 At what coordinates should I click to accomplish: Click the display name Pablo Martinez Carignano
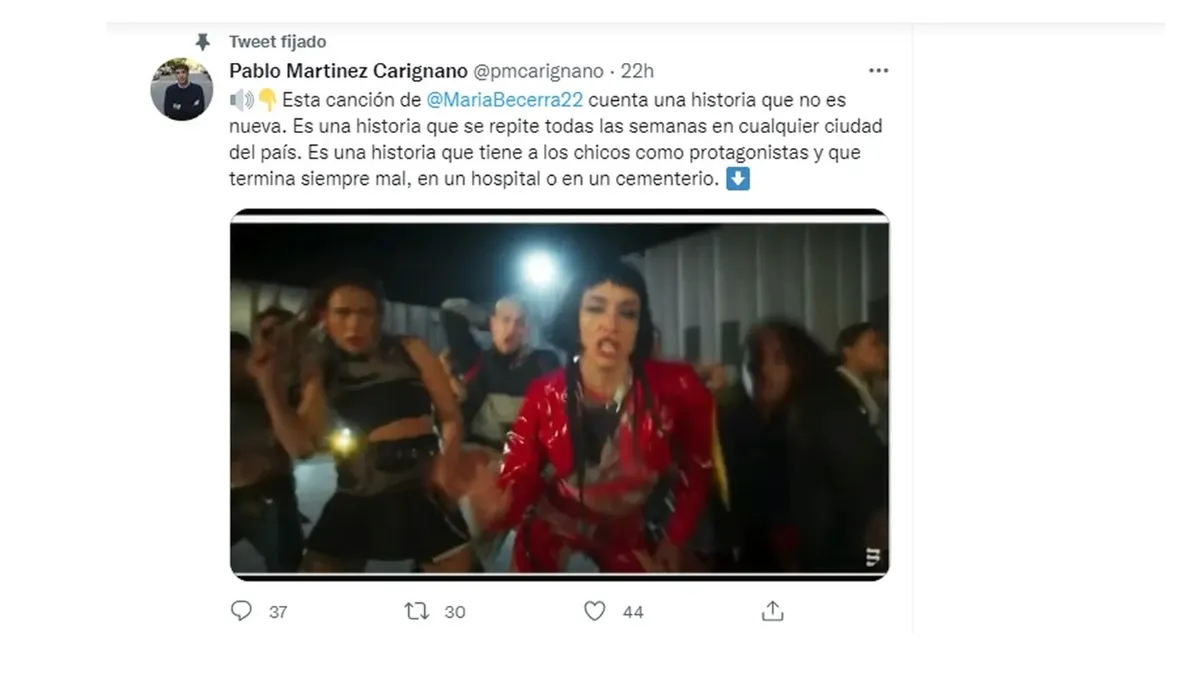(x=346, y=71)
